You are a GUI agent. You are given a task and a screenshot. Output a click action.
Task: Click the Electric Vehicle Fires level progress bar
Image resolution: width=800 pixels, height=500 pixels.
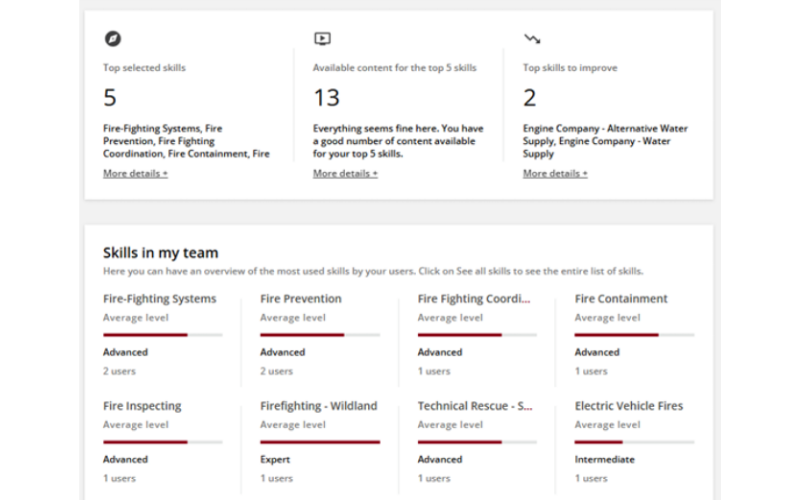point(635,442)
